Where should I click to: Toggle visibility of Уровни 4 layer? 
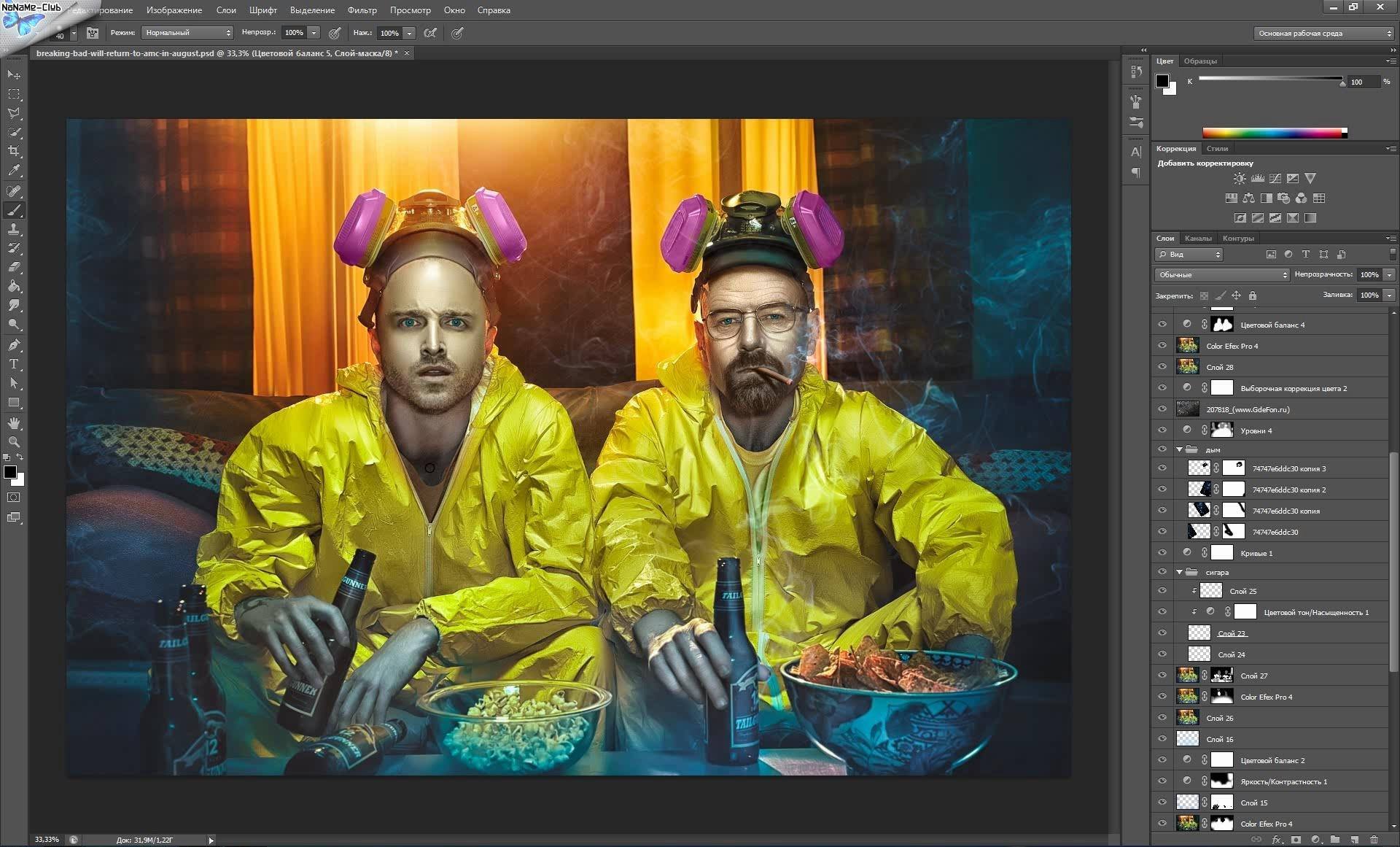1162,430
